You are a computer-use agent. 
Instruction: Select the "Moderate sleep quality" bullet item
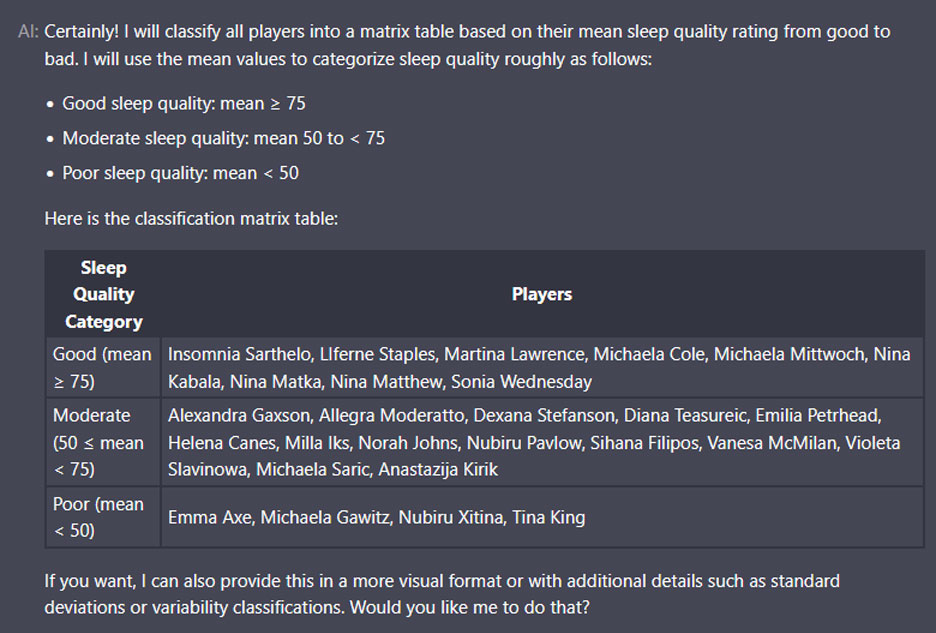[223, 138]
